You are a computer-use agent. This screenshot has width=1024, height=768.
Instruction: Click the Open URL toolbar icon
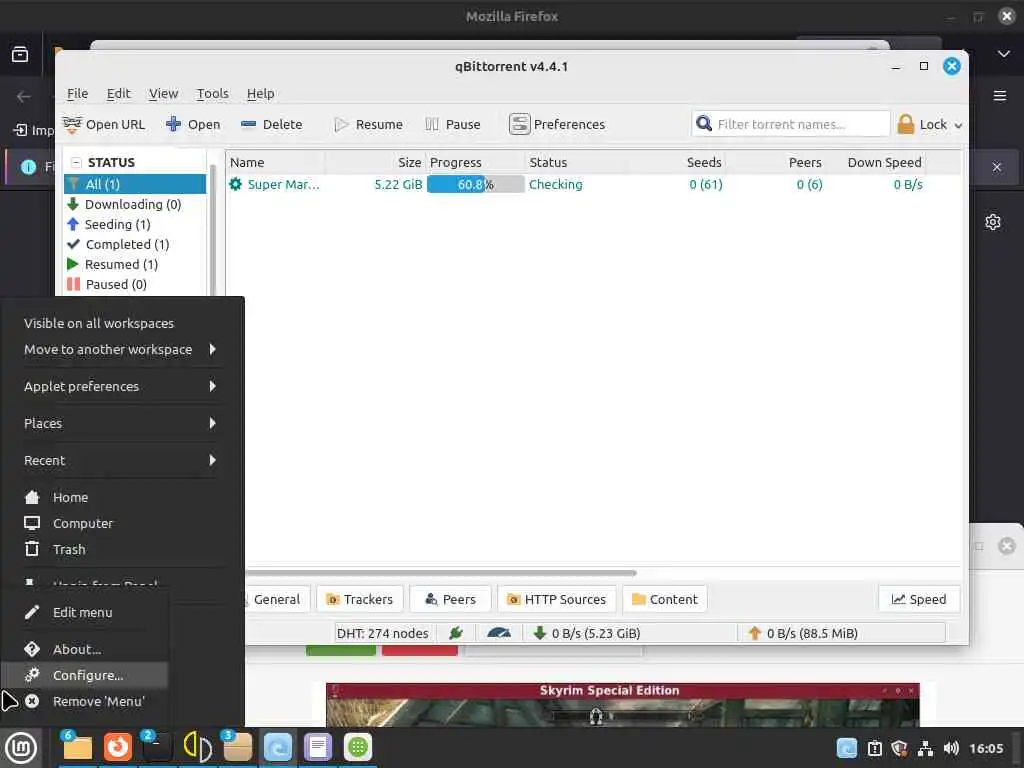[x=72, y=124]
